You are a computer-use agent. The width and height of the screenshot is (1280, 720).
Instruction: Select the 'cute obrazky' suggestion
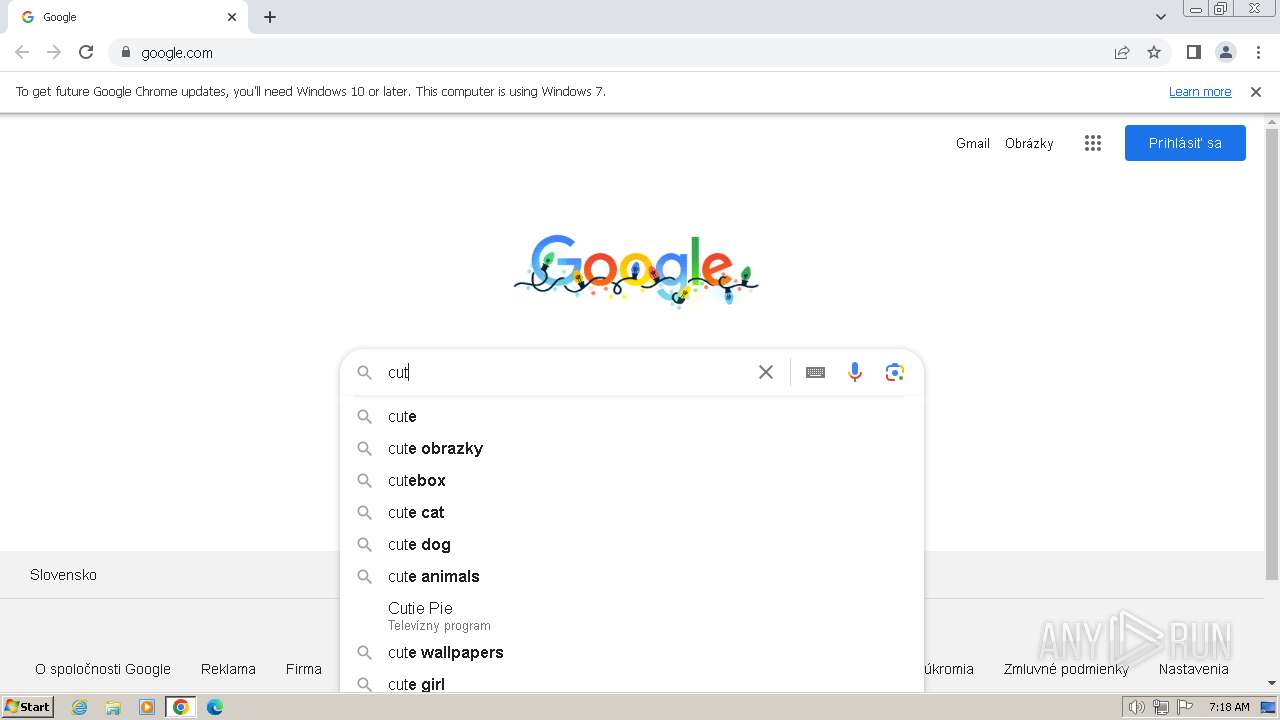pyautogui.click(x=632, y=448)
